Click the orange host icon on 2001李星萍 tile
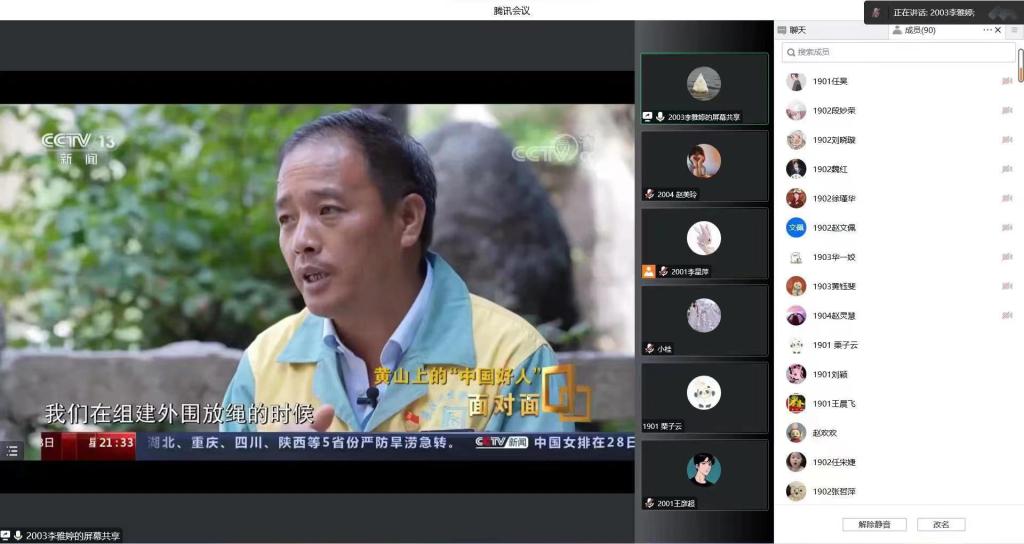Viewport: 1024px width, 544px height. [648, 271]
